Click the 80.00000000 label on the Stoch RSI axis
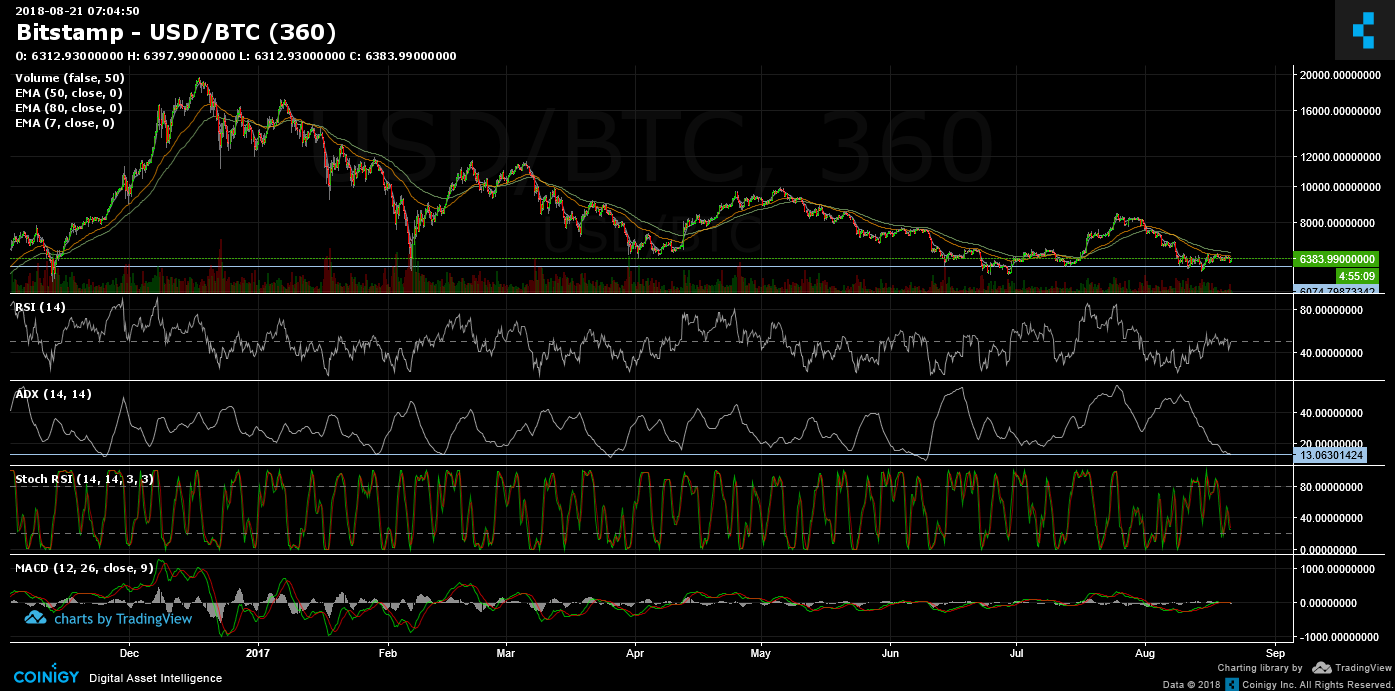1395x691 pixels. (x=1331, y=487)
